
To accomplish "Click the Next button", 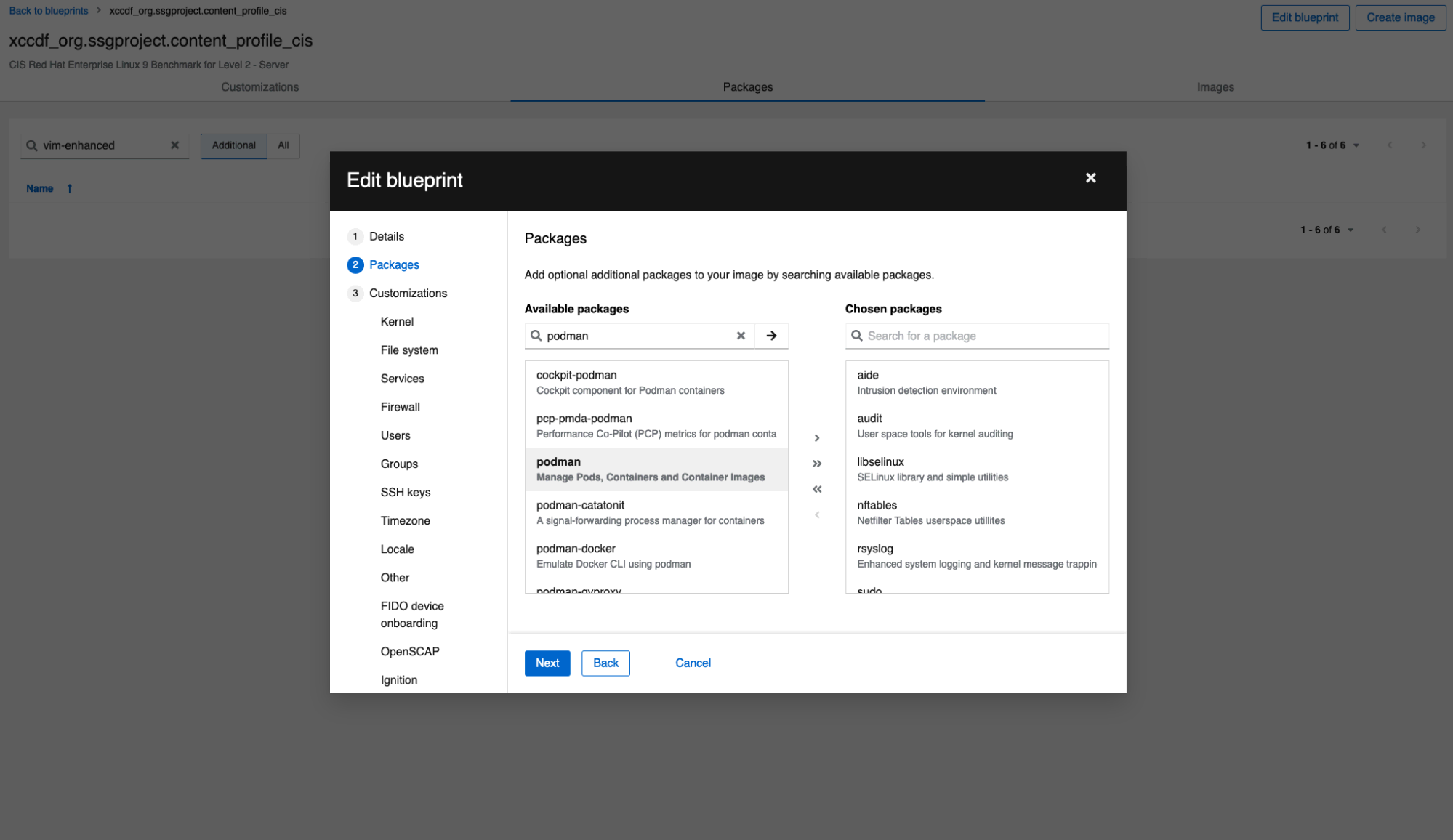I will coord(547,663).
